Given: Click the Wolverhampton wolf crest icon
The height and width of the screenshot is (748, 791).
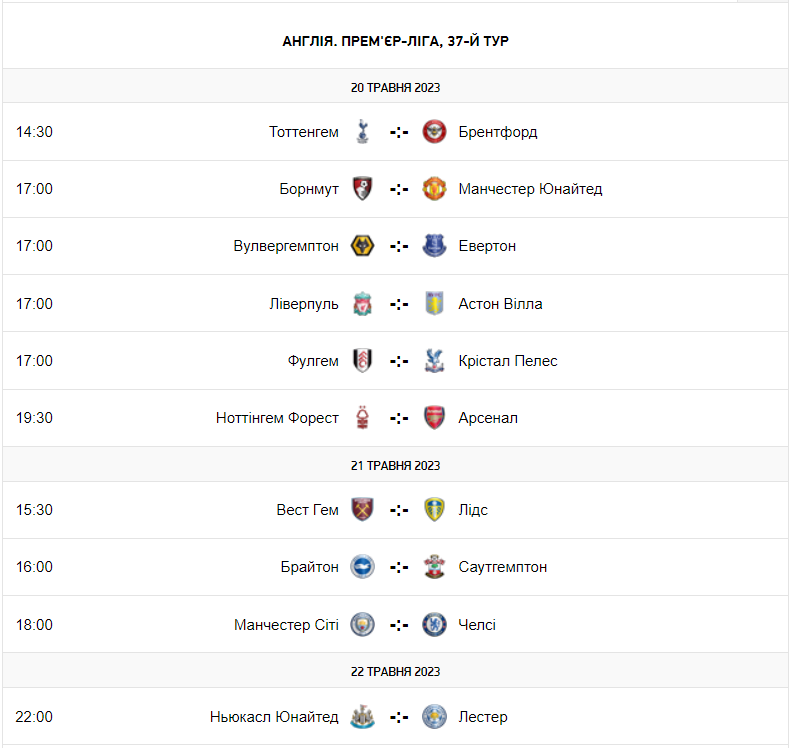Looking at the screenshot, I should 363,246.
